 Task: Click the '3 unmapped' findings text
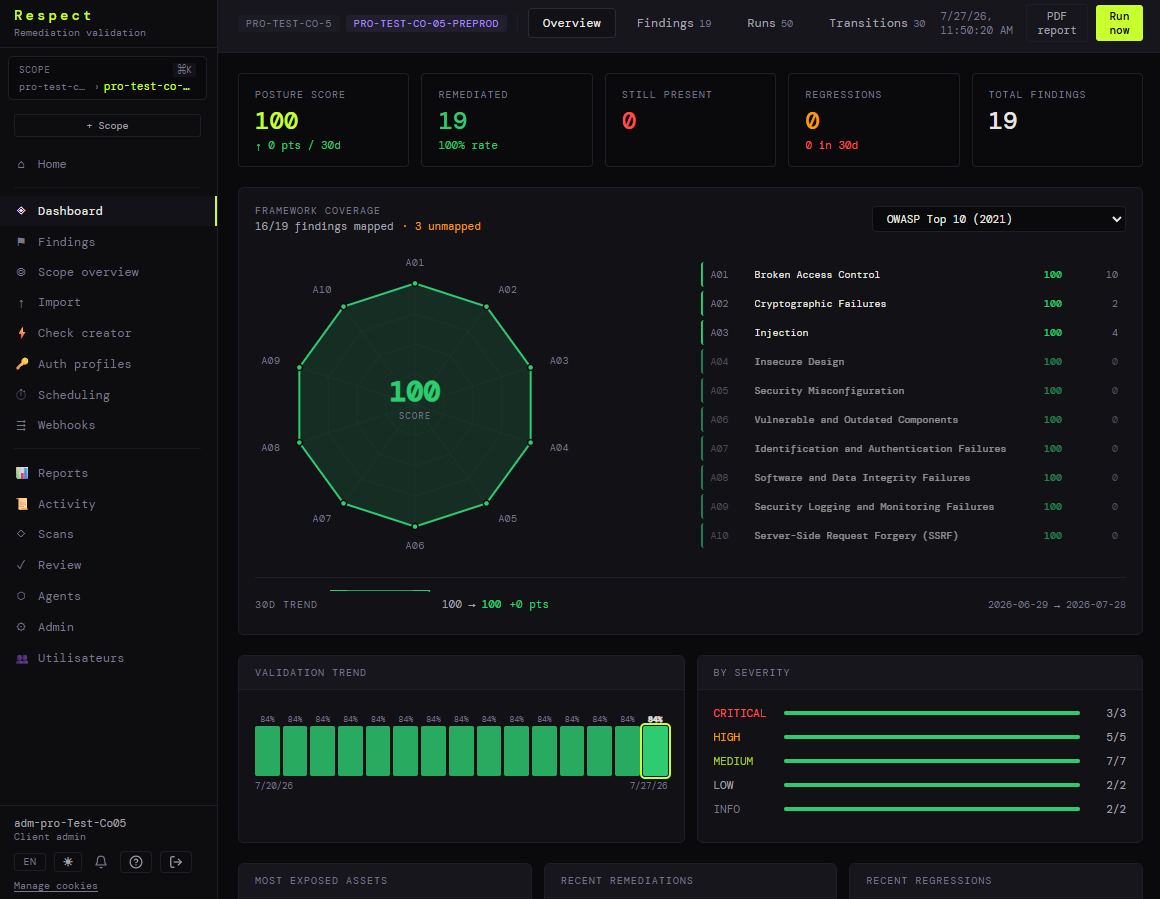(x=448, y=226)
